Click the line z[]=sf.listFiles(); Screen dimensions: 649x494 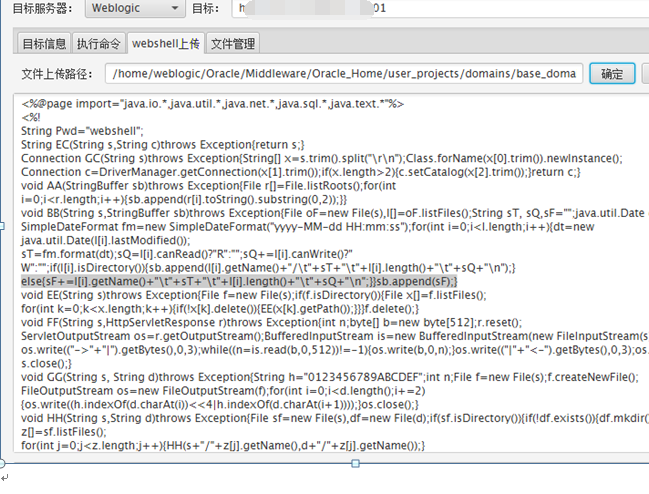coord(64,432)
